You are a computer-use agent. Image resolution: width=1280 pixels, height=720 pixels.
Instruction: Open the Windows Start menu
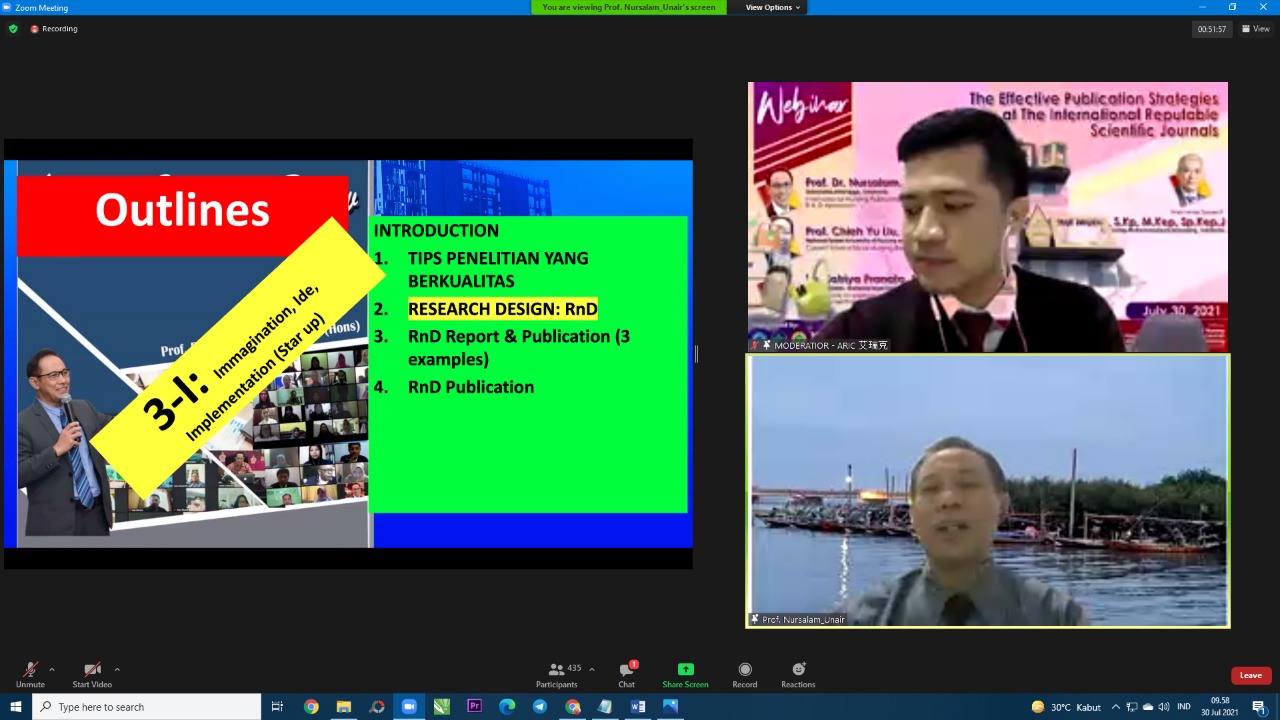[16, 707]
